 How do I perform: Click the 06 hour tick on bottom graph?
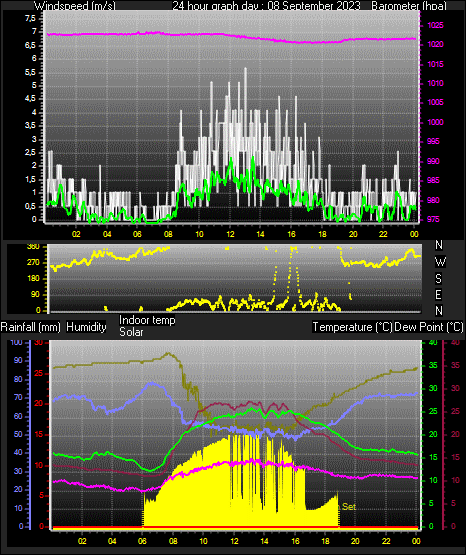coord(142,541)
